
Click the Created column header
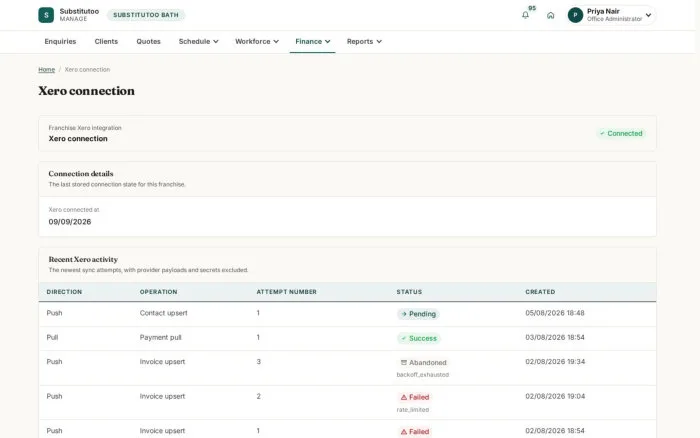(540, 292)
